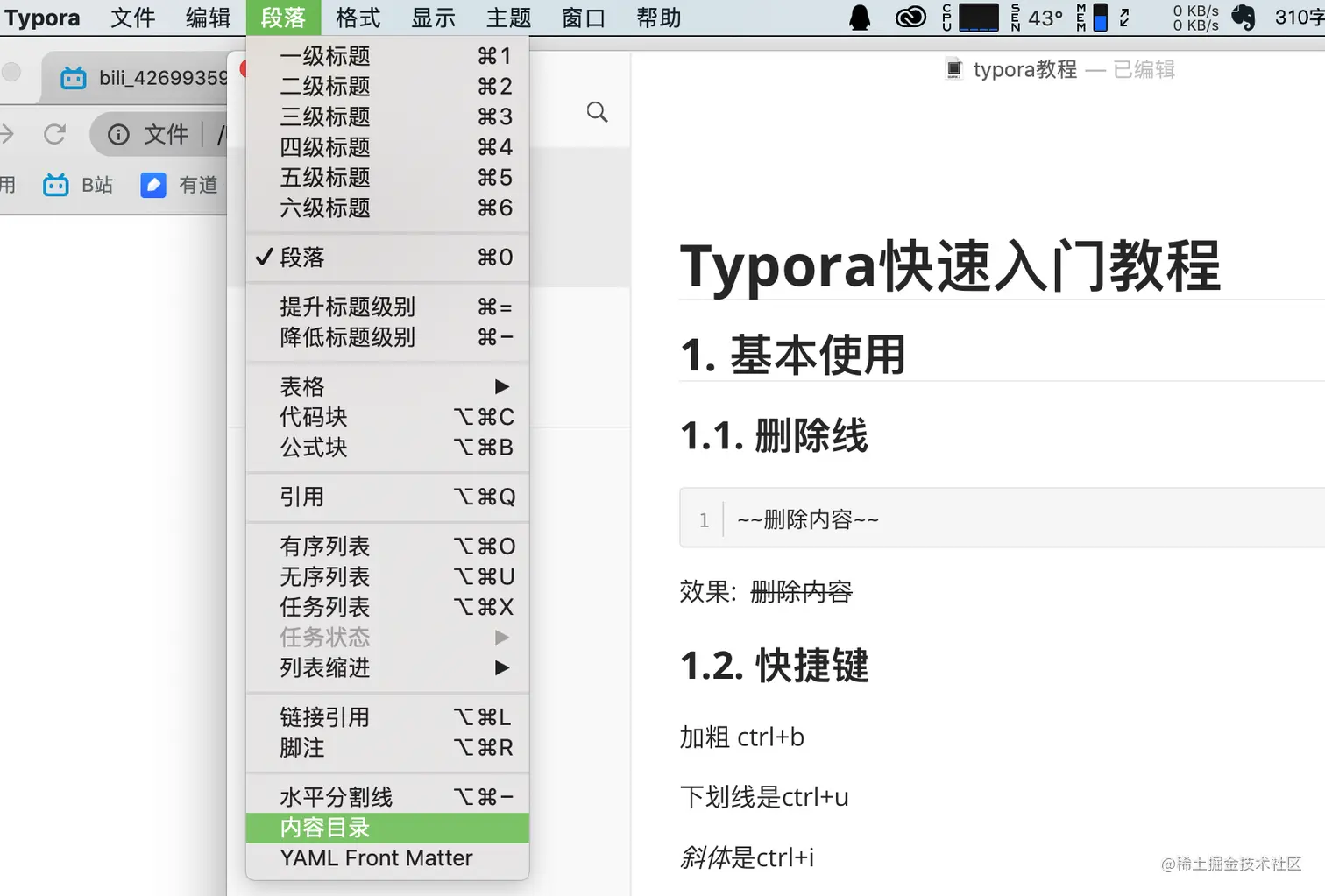Click the Typora快速入门教程 title heading

950,266
